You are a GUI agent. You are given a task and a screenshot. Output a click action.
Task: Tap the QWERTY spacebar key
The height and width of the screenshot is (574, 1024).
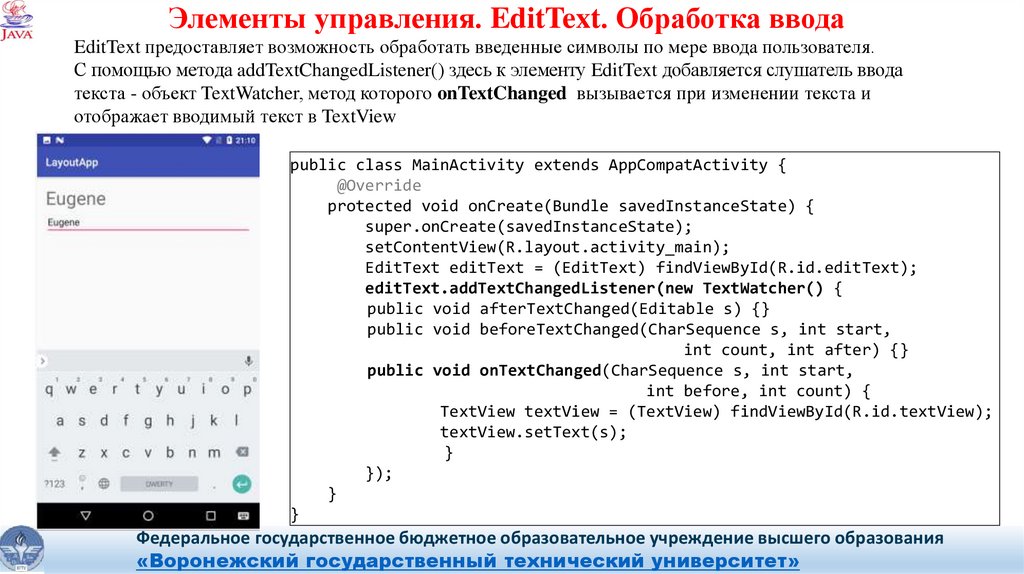click(159, 484)
